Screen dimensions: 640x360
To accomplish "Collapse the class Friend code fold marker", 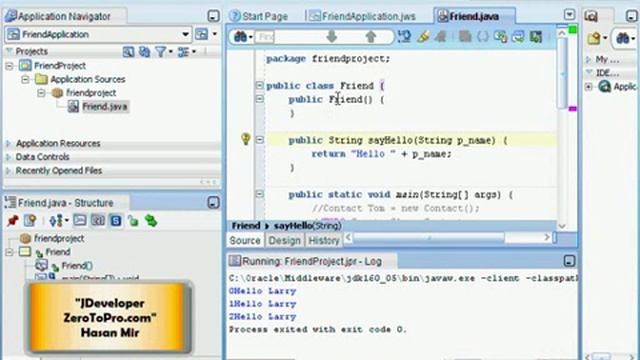I will 259,85.
